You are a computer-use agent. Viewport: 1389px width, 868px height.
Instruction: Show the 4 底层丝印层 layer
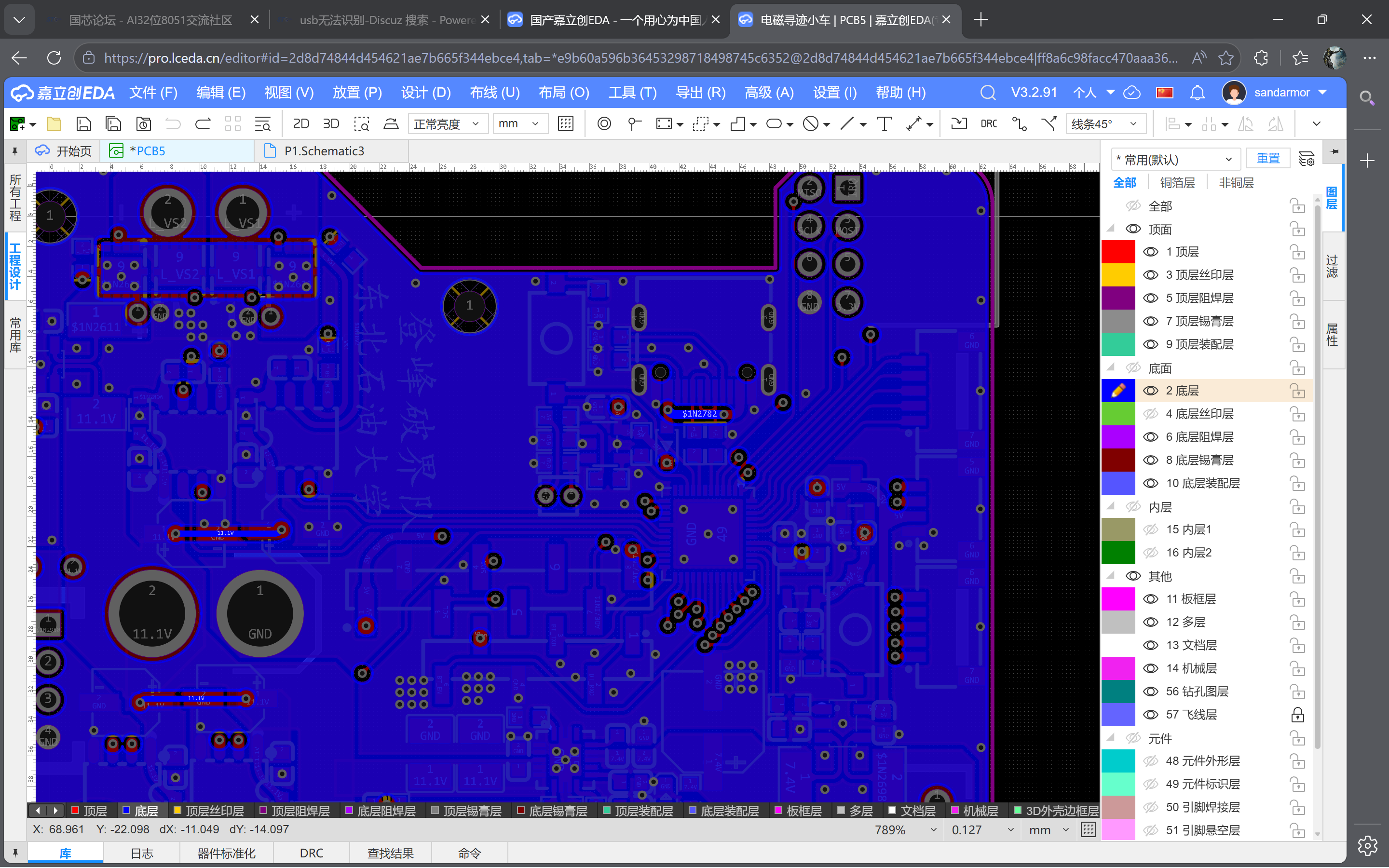pos(1151,413)
